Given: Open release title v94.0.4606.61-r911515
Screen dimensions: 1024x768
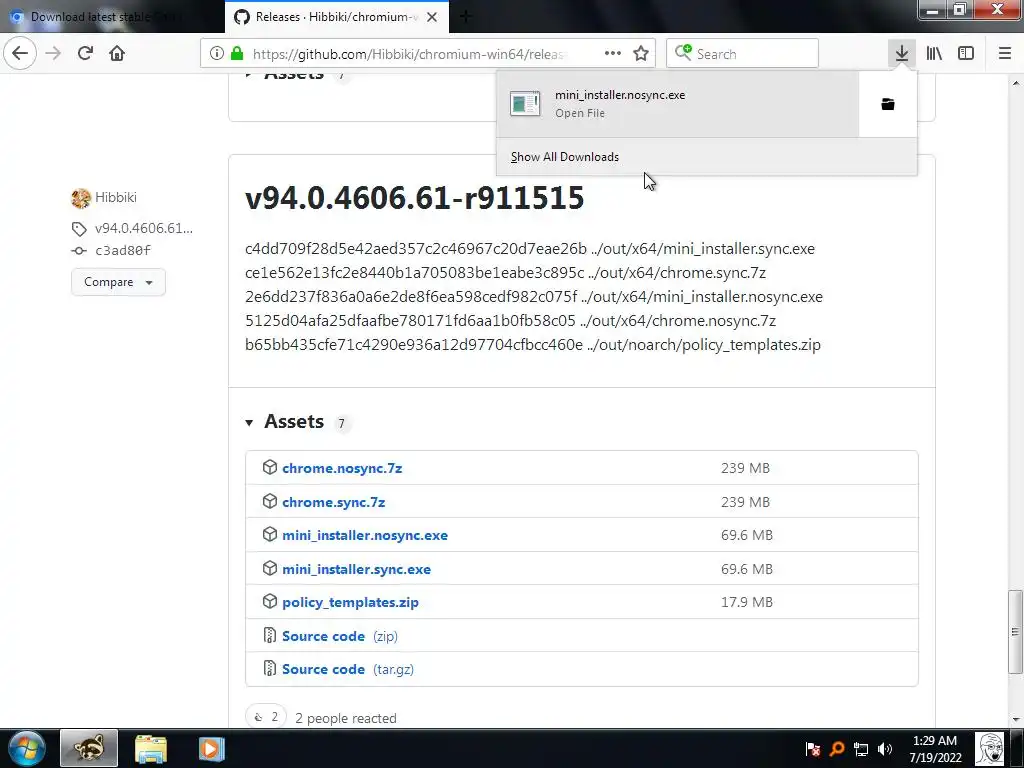Looking at the screenshot, I should [x=414, y=198].
